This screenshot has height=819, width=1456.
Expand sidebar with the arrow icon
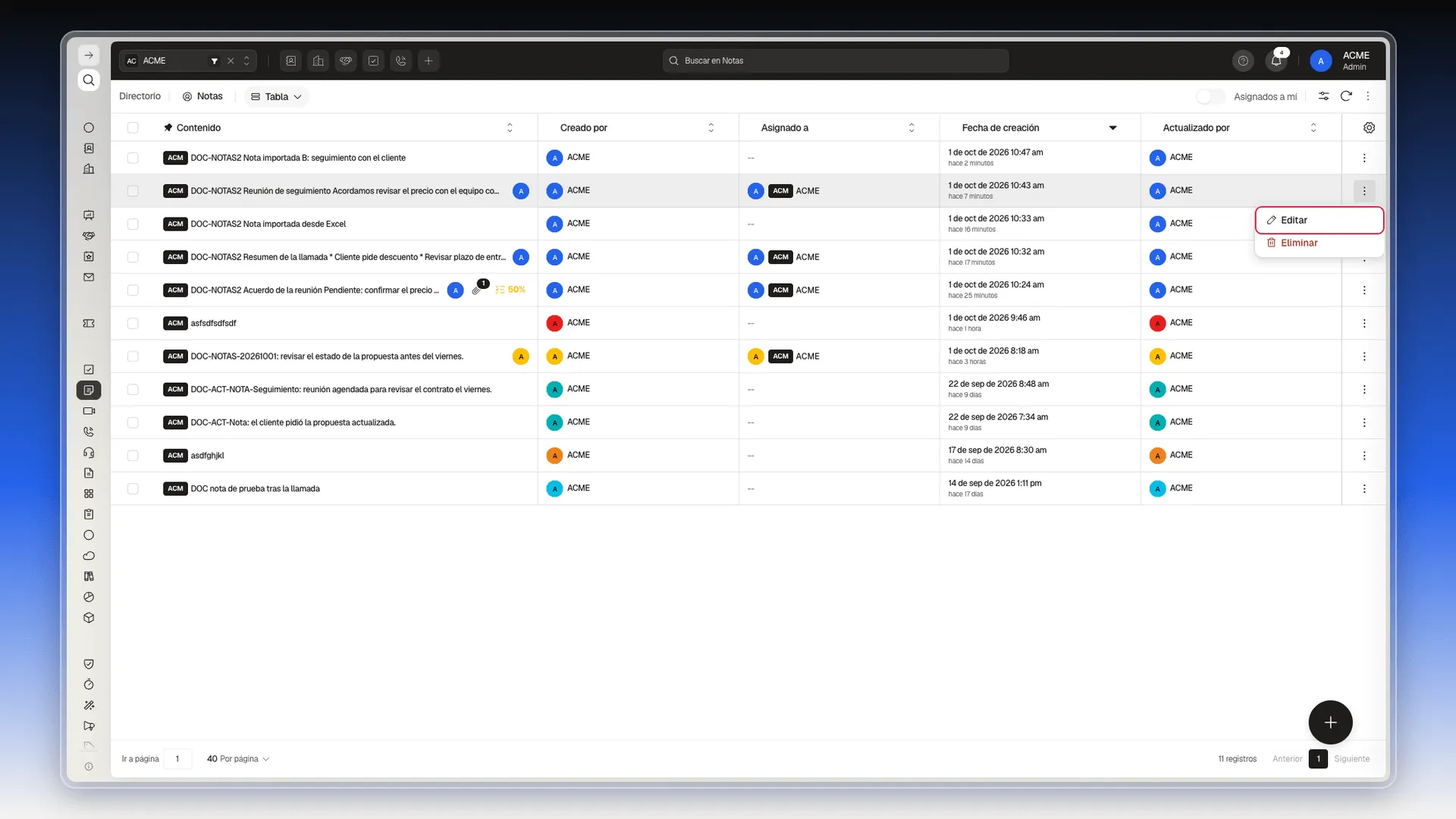89,55
